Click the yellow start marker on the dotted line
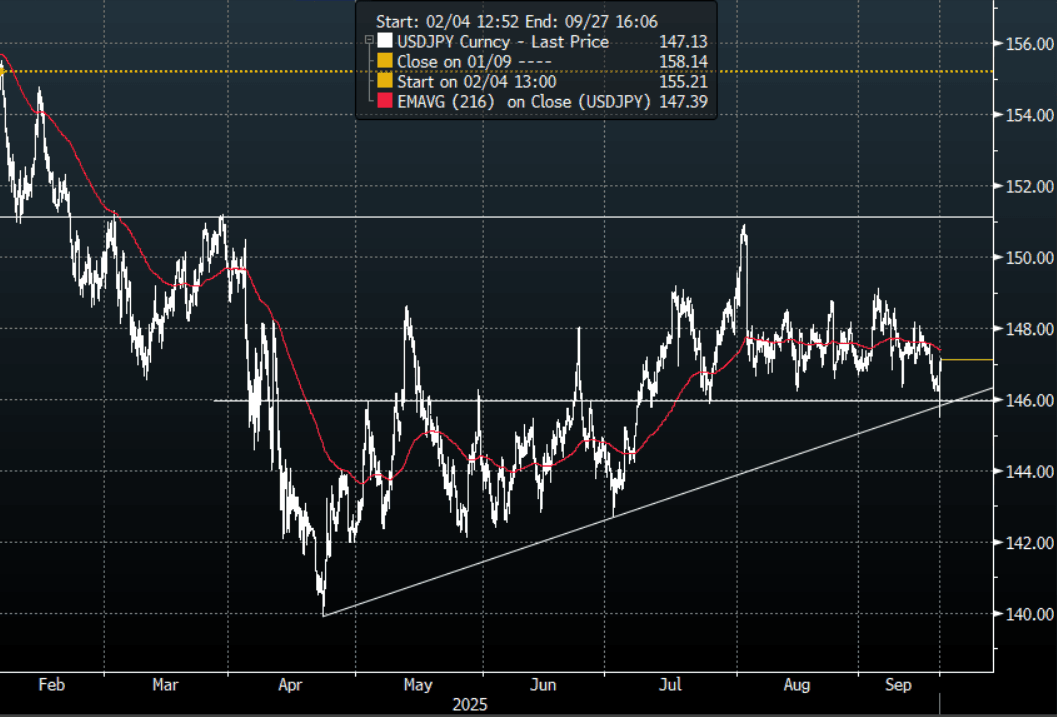The height and width of the screenshot is (717, 1057). point(4,70)
